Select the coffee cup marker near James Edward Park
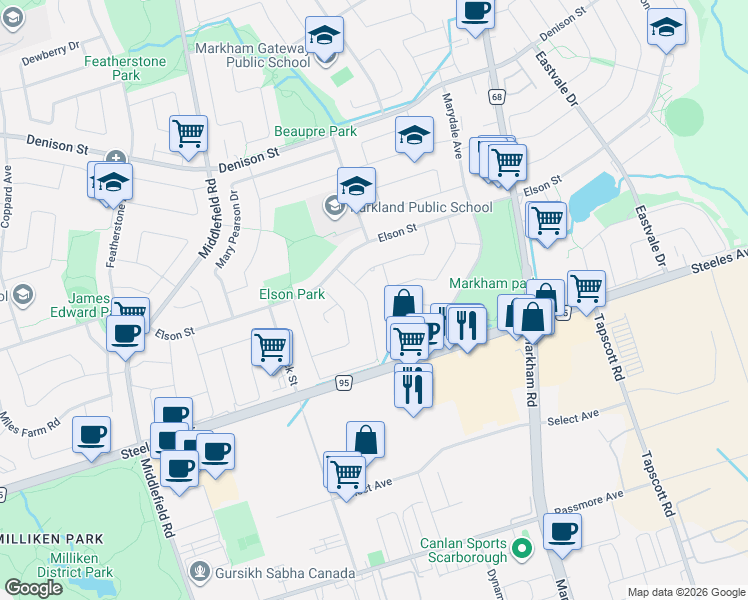Viewport: 748px width, 600px height. pyautogui.click(x=125, y=334)
